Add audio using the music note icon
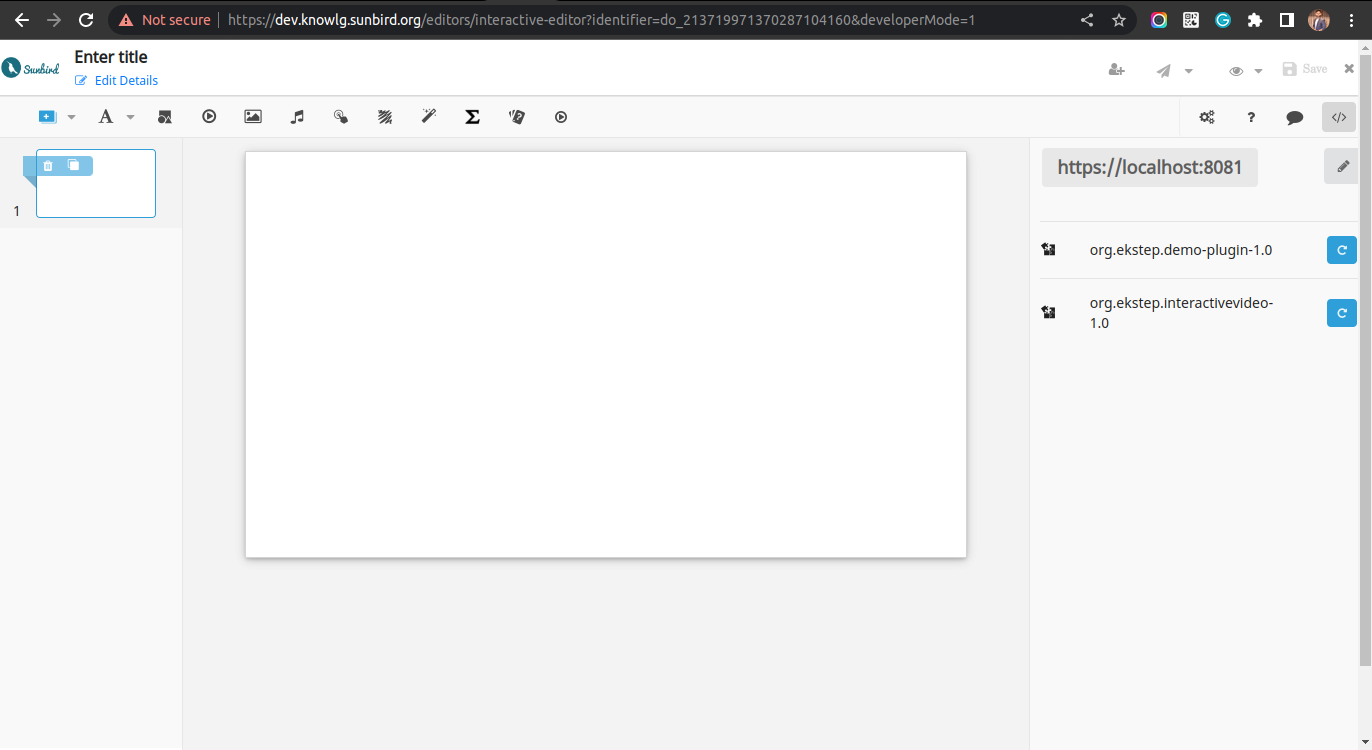 click(x=297, y=117)
